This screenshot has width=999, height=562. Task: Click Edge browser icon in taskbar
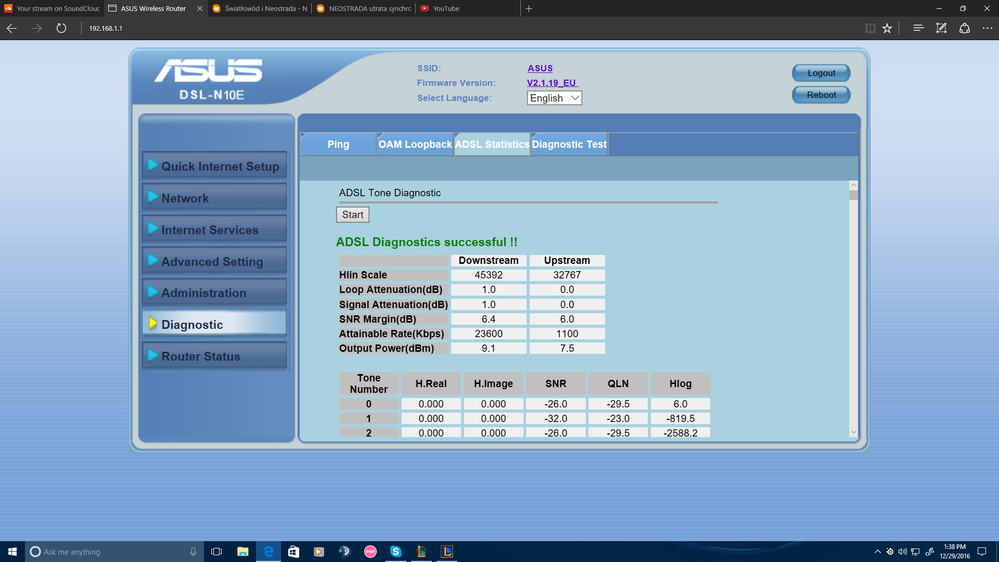tap(268, 551)
